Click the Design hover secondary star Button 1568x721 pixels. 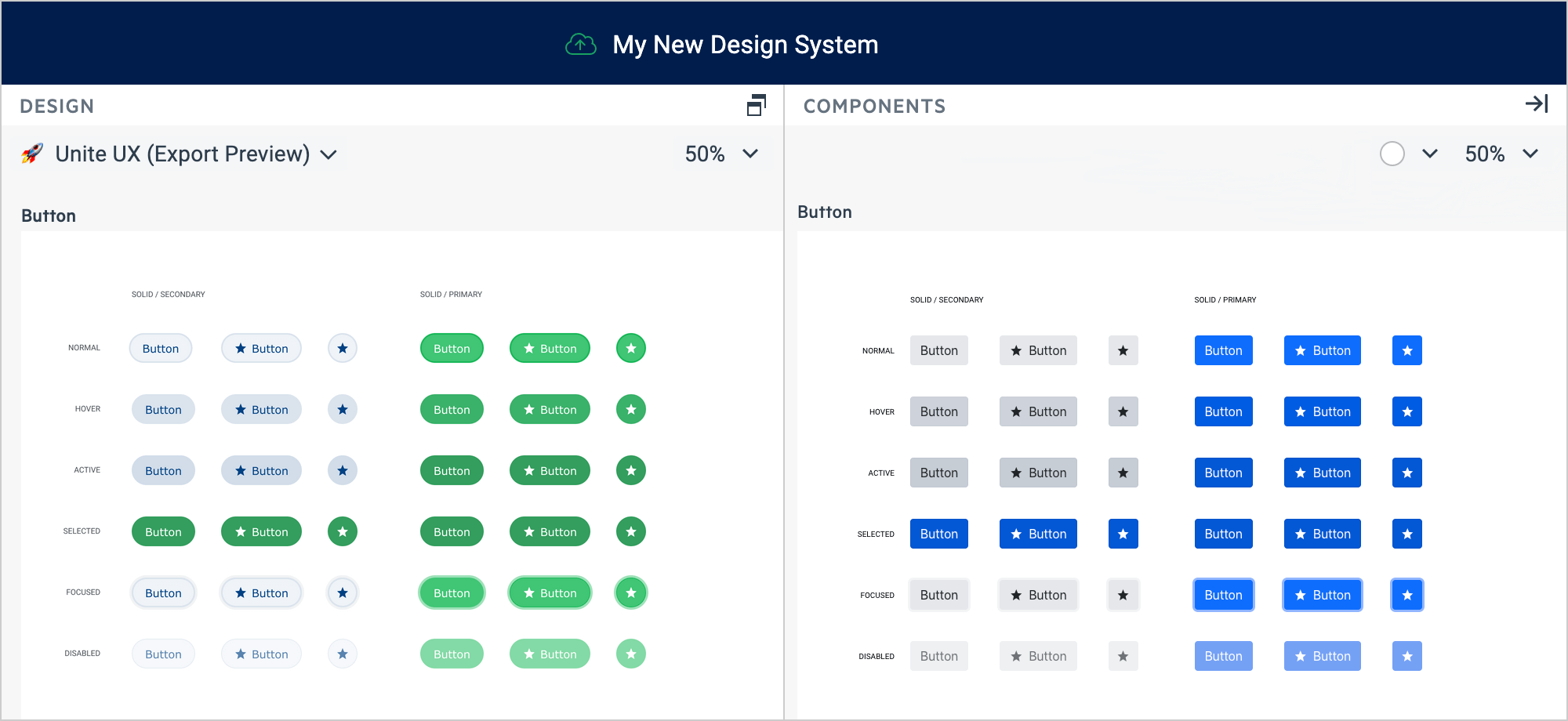tap(261, 410)
